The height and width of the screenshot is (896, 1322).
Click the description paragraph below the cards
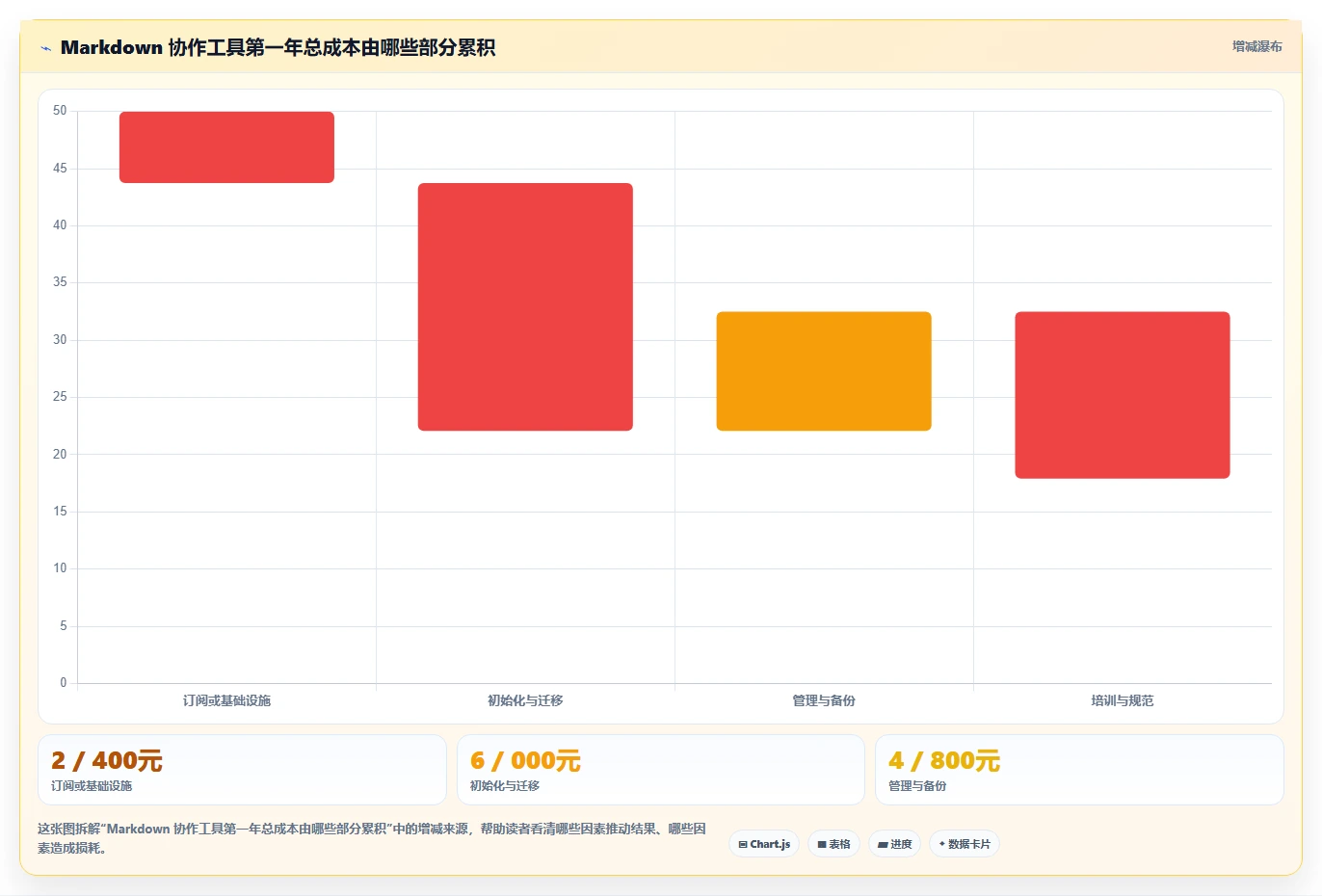[x=372, y=838]
